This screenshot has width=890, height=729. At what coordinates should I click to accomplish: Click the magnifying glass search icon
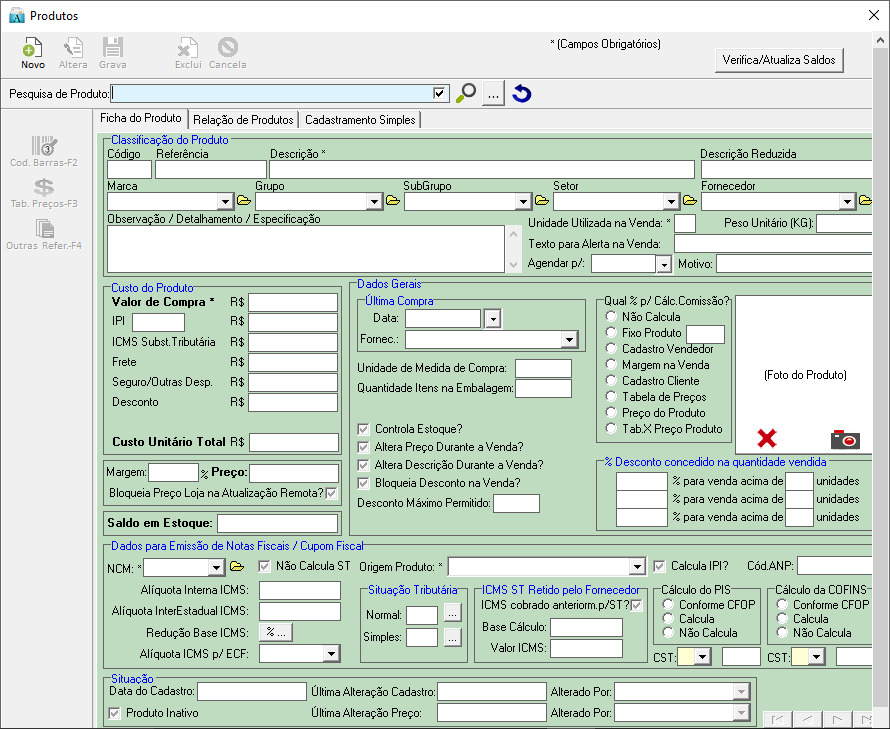click(466, 94)
